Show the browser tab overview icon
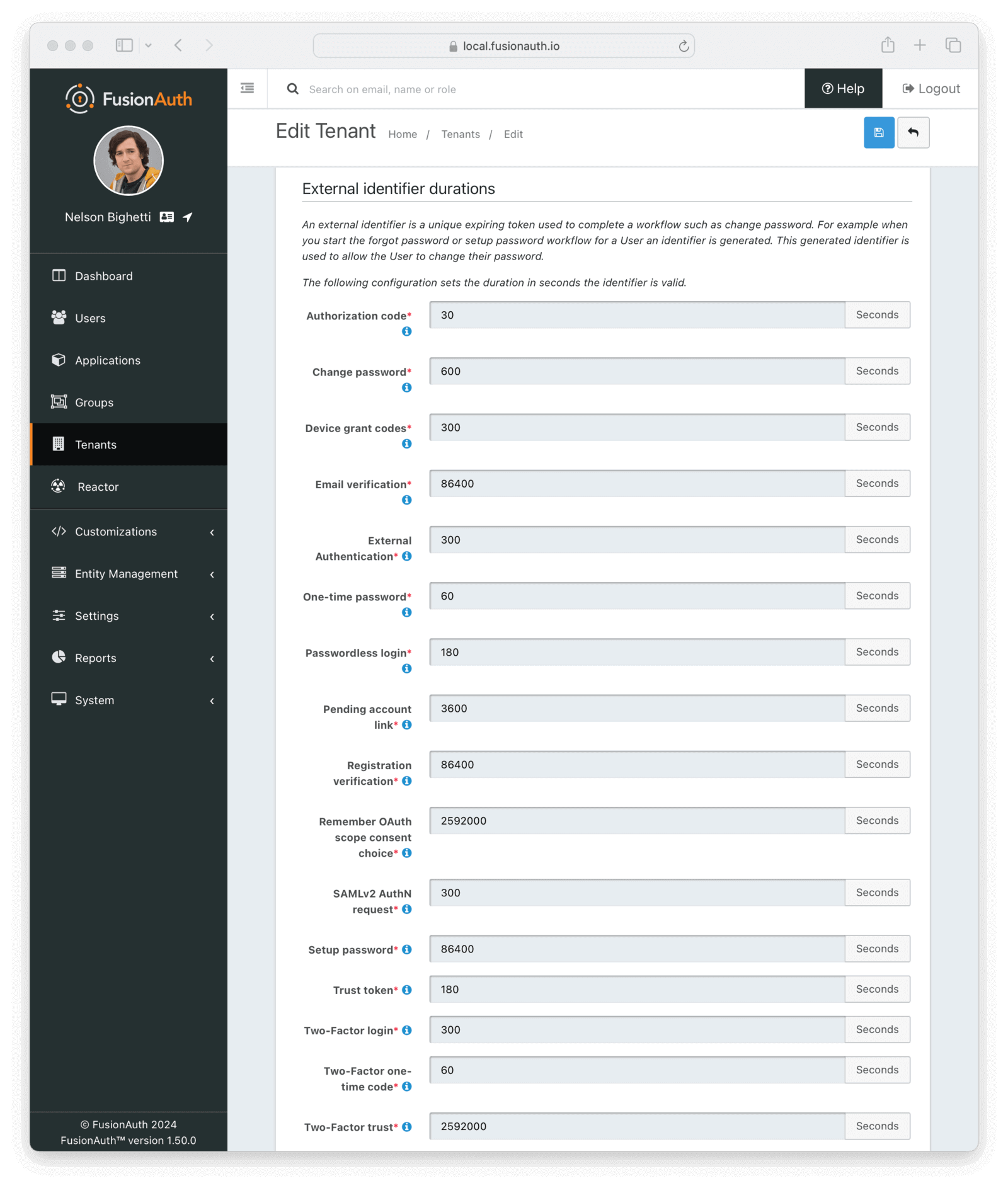This screenshot has height=1188, width=1008. pyautogui.click(x=953, y=45)
